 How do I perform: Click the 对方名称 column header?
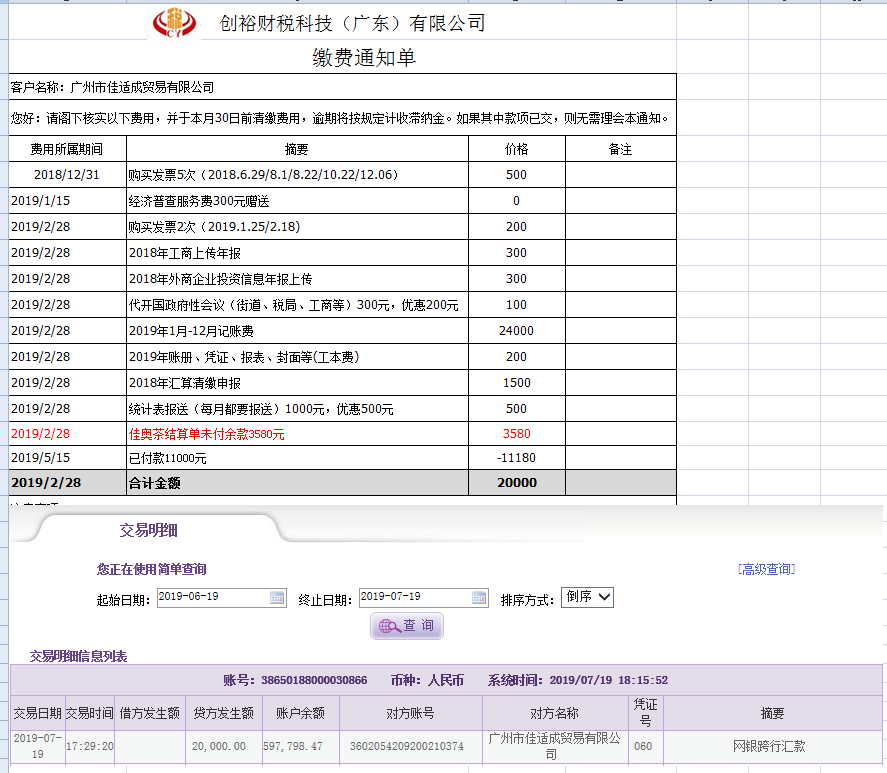click(x=555, y=713)
